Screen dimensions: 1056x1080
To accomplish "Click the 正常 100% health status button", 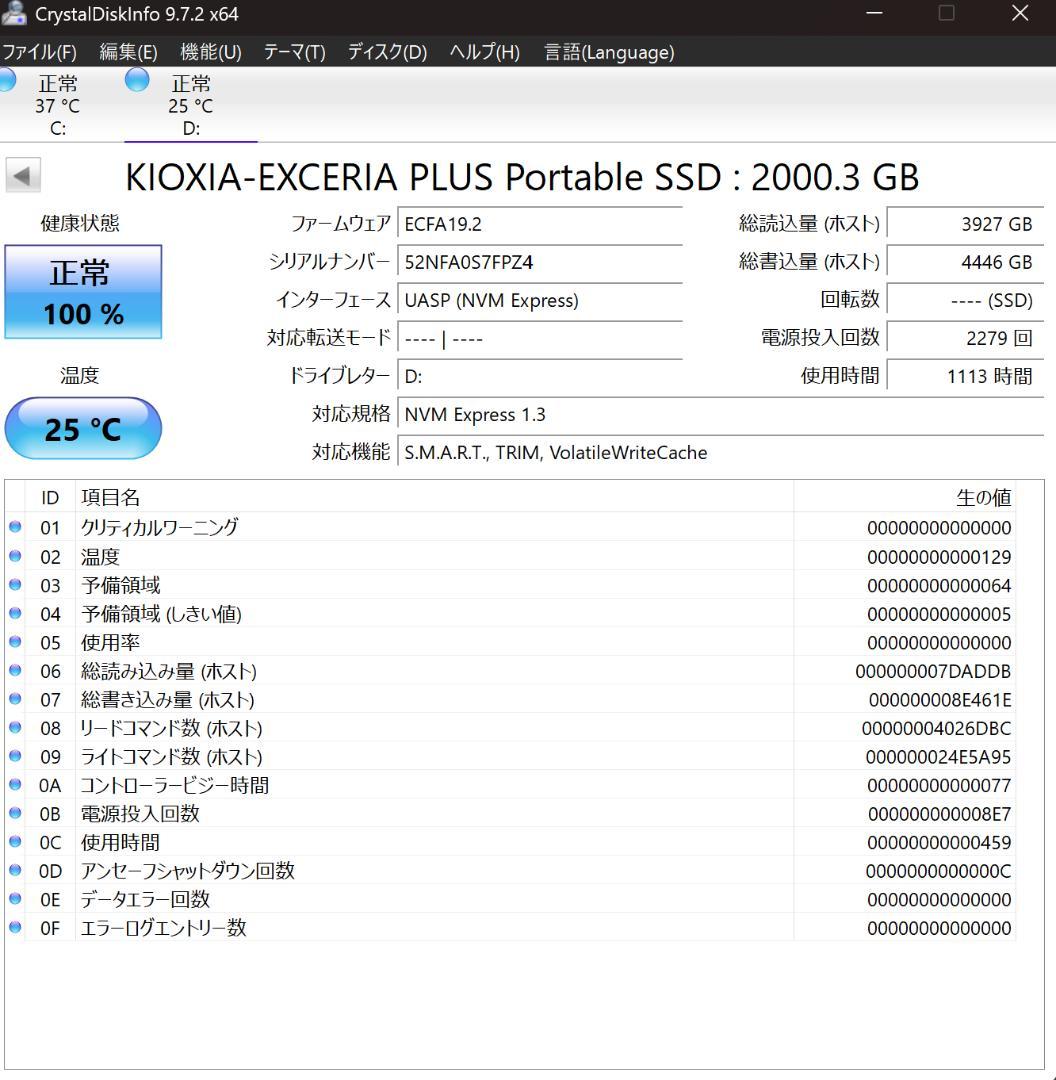I will (82, 291).
